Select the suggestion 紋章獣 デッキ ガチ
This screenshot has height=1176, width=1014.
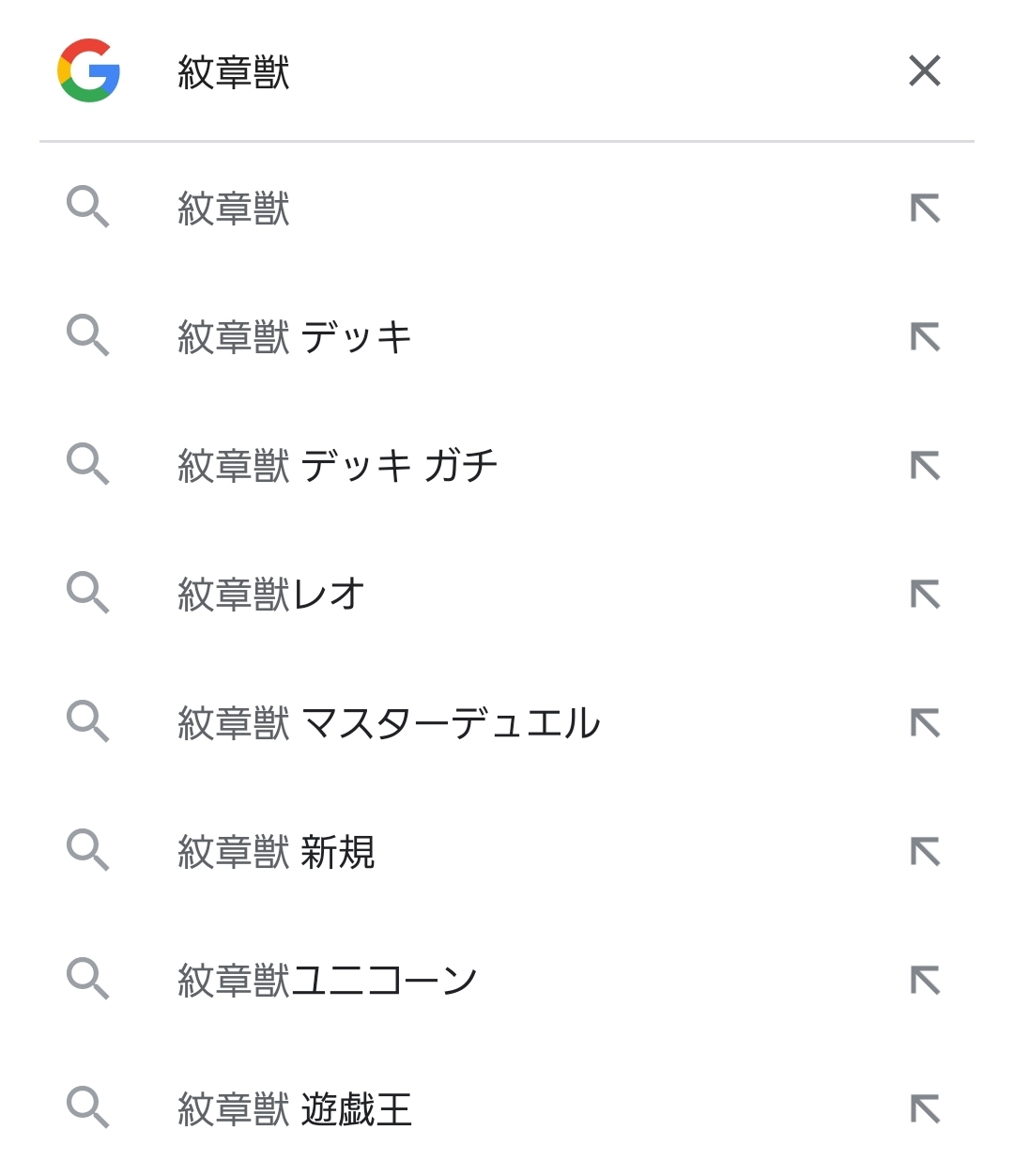tap(337, 466)
